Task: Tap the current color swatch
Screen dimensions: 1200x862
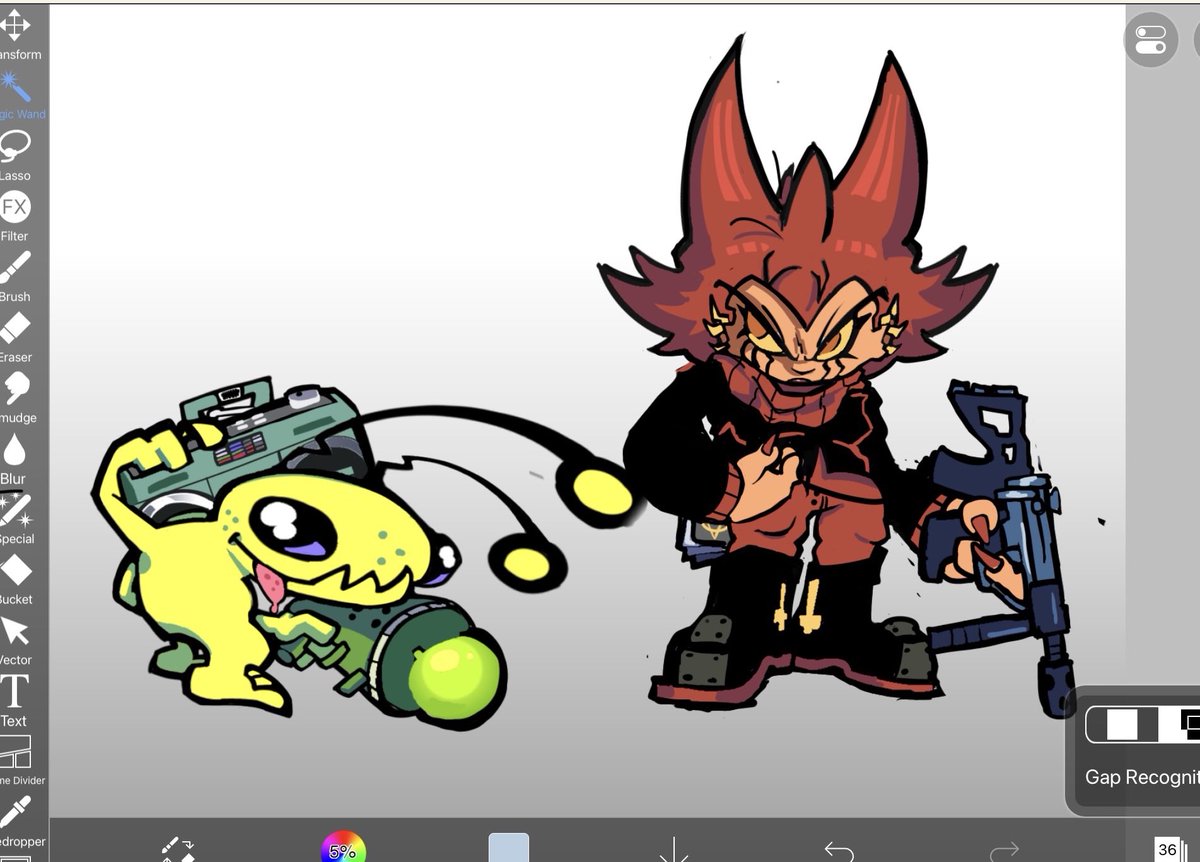Action: (x=509, y=848)
